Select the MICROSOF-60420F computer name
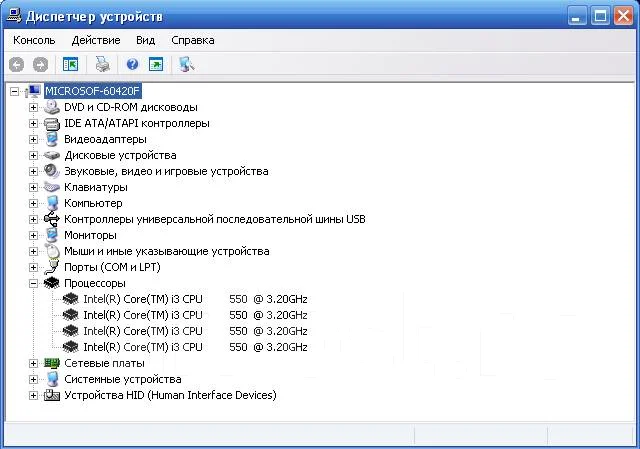640x449 pixels. (93, 91)
